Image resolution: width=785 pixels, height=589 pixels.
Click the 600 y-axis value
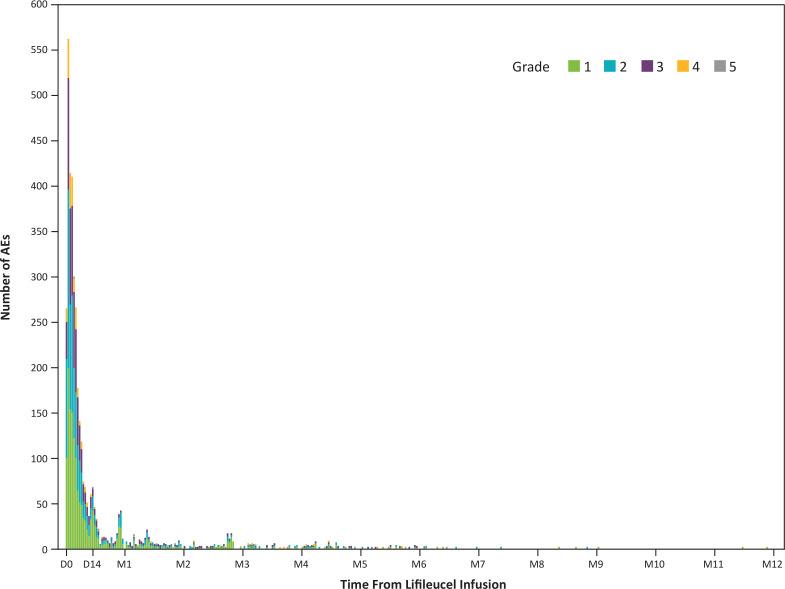(39, 5)
